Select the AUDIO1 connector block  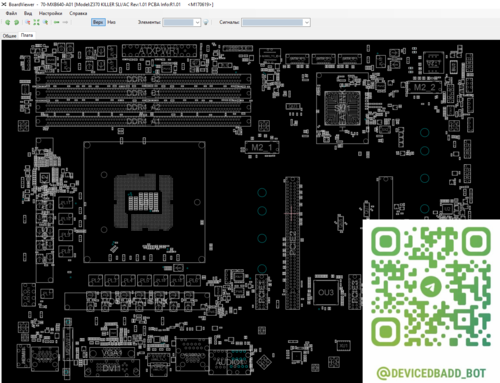pos(230,362)
